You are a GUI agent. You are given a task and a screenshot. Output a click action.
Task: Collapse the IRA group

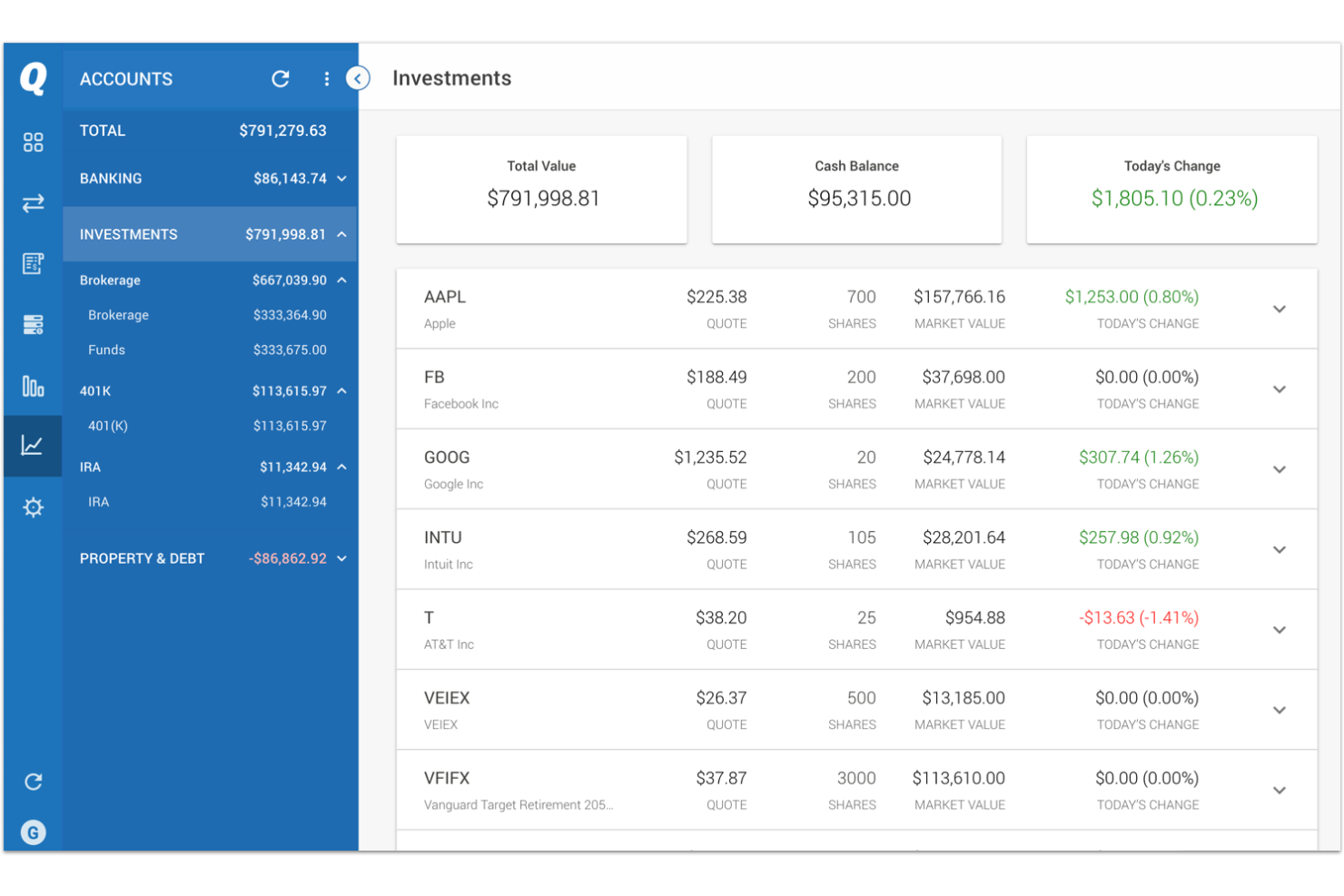(x=341, y=468)
